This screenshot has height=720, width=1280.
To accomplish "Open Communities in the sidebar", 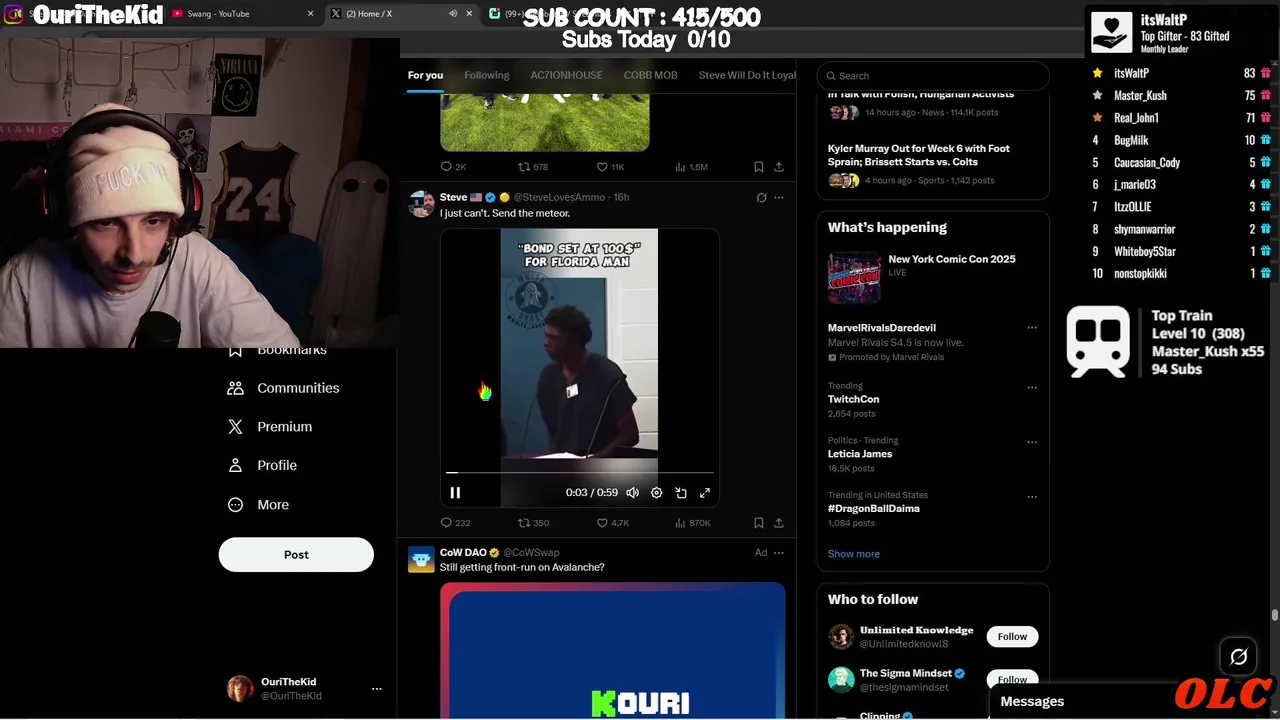I will coord(283,388).
